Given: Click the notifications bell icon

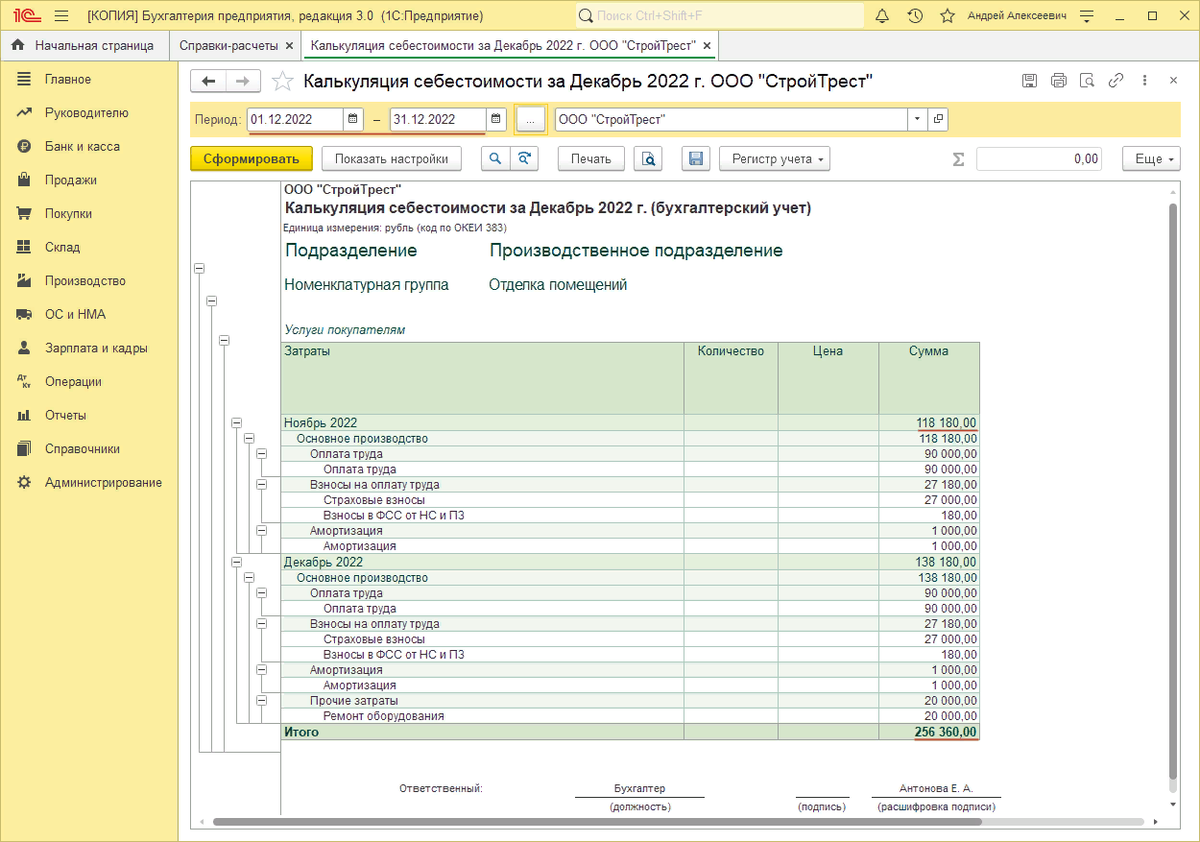Looking at the screenshot, I should coord(881,16).
